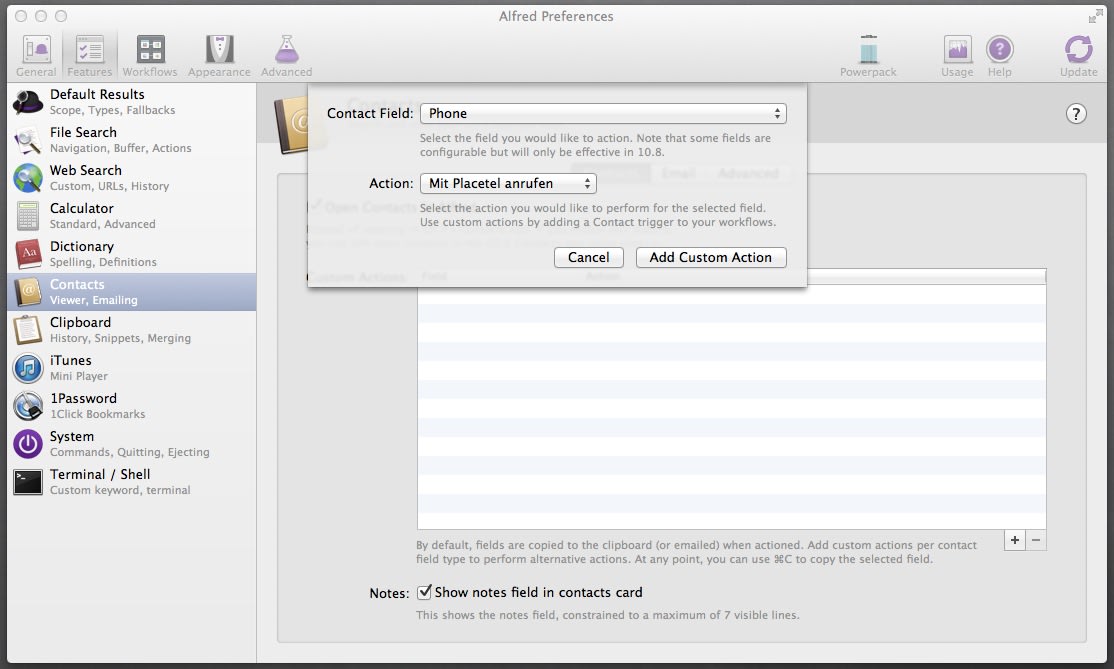
Task: Open the Usage statistics icon
Action: [957, 50]
